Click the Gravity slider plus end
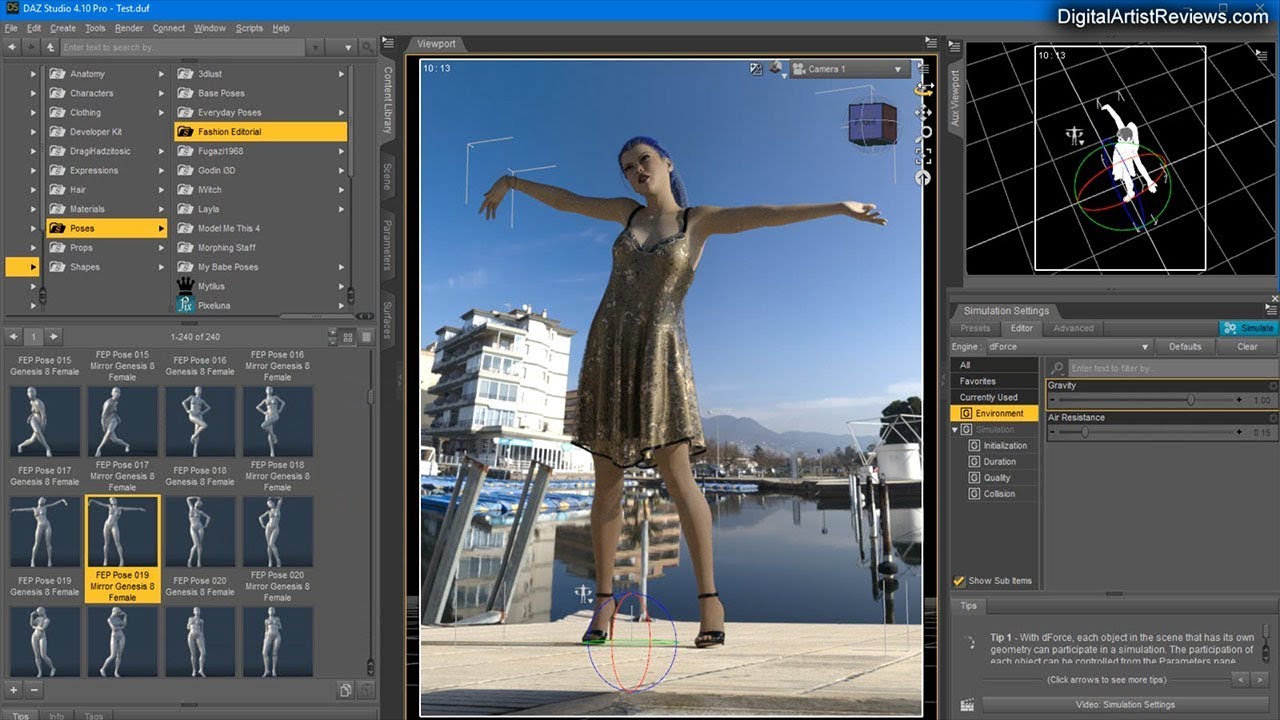This screenshot has height=720, width=1280. point(1239,400)
